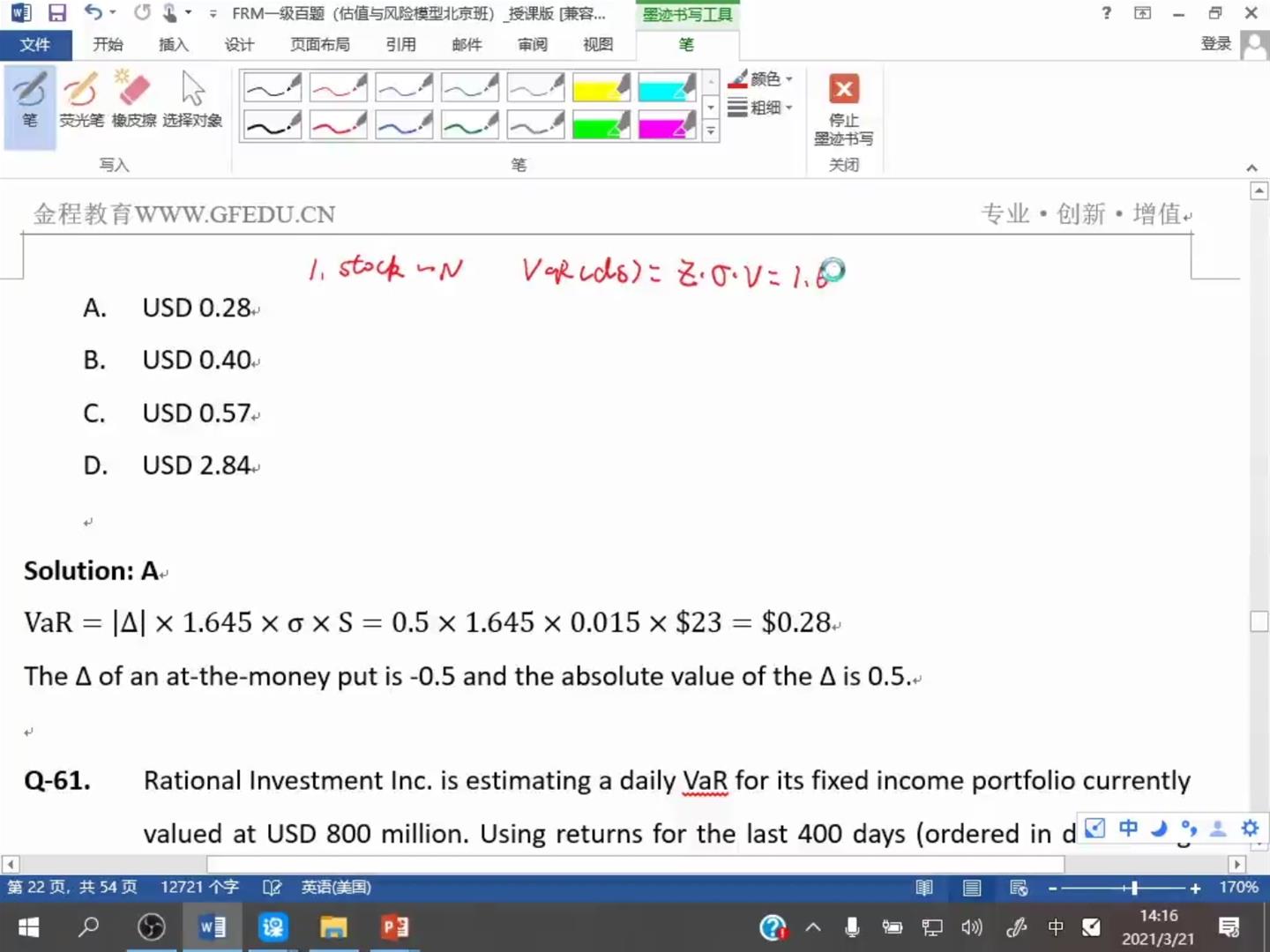Open the Windows Start menu

29,927
